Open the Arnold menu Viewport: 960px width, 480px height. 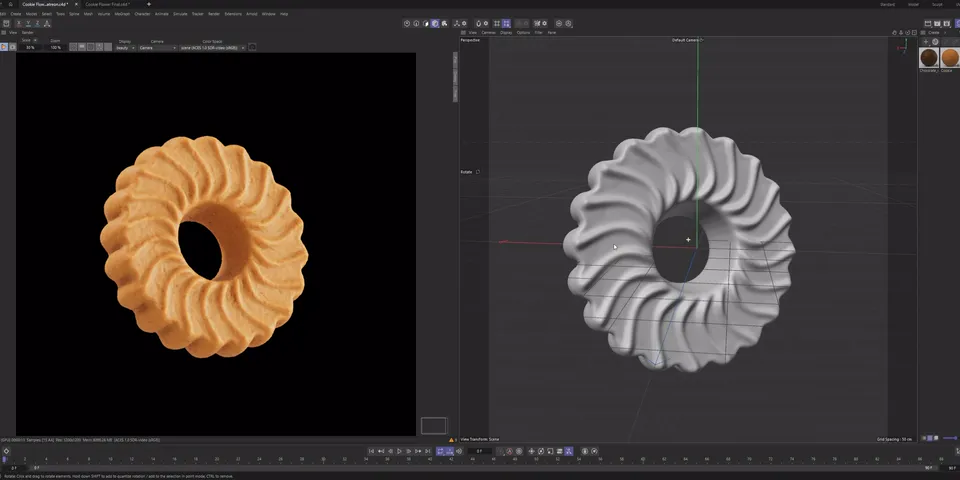point(252,13)
